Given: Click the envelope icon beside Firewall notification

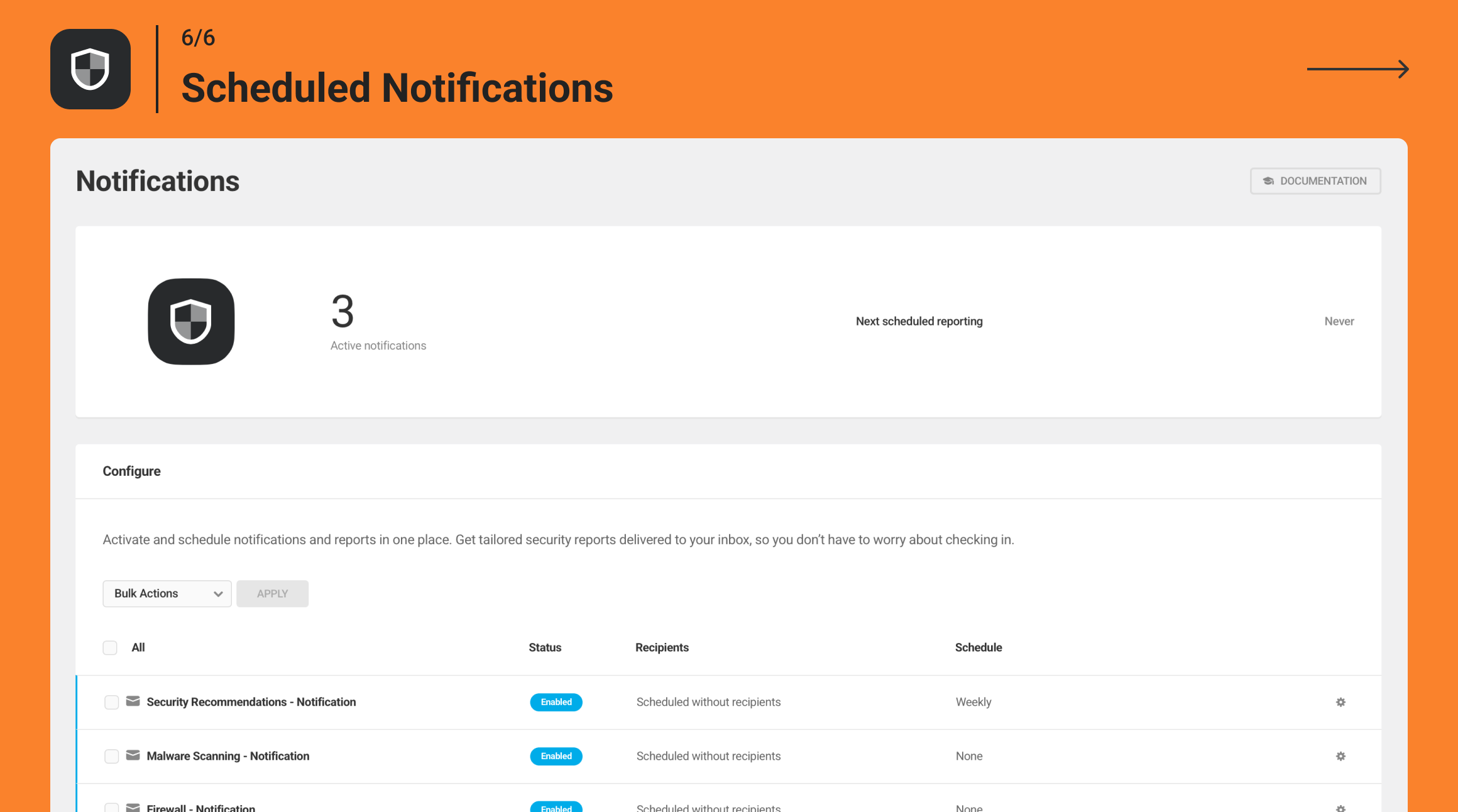Looking at the screenshot, I should (133, 808).
